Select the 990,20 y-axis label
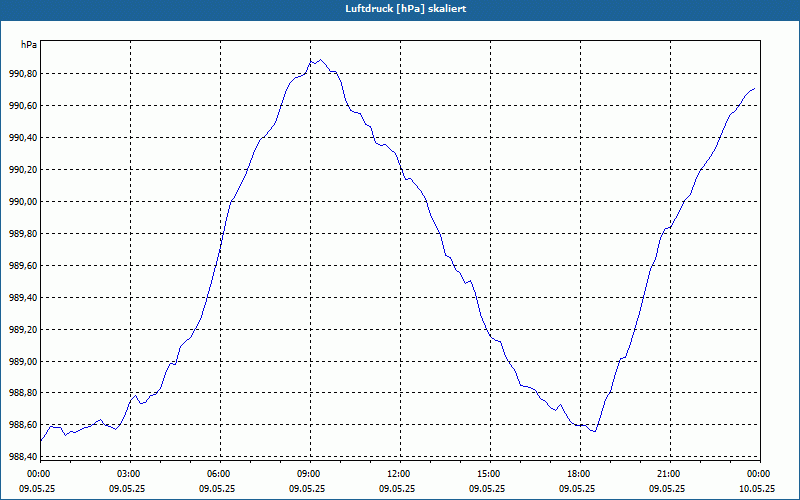Viewport: 800px width, 500px height. tap(23, 170)
